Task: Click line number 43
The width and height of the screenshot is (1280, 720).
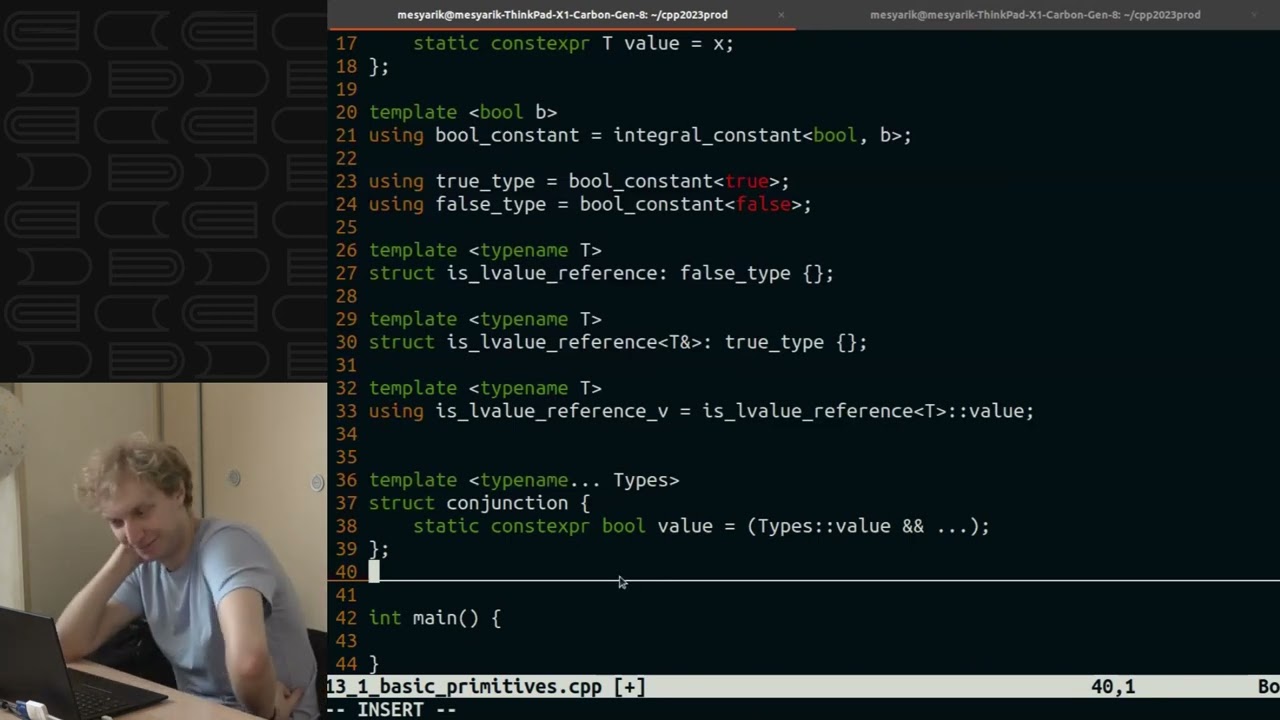Action: coord(346,641)
